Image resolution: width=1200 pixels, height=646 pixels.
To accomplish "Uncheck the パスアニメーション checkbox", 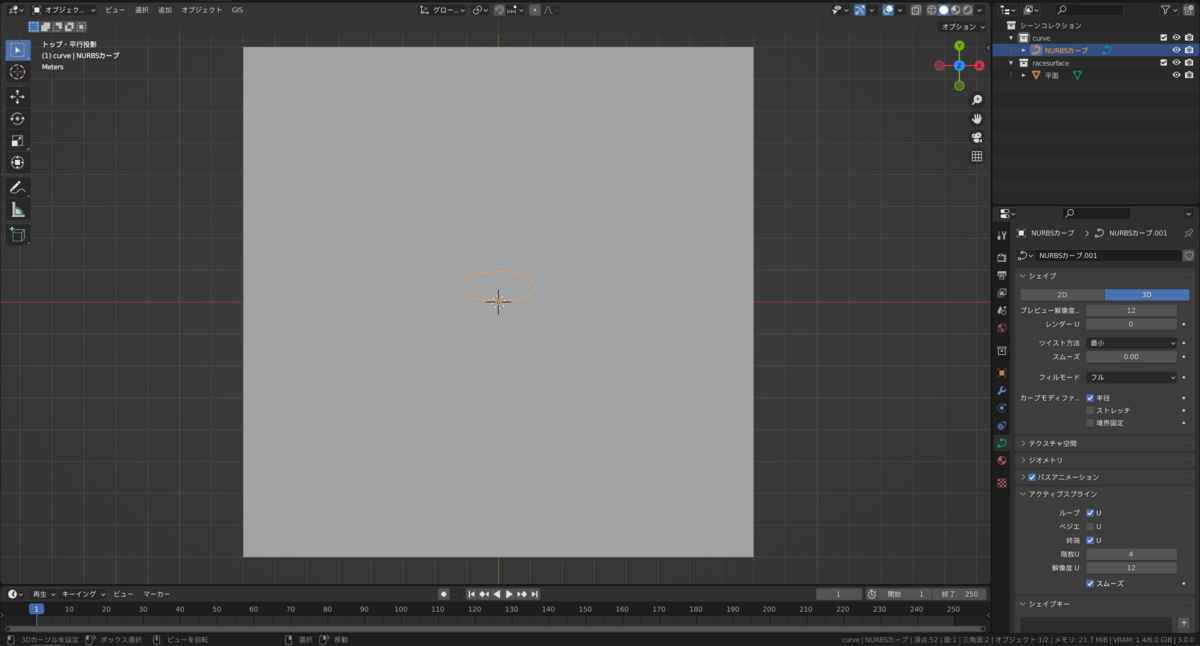I will tap(1032, 477).
